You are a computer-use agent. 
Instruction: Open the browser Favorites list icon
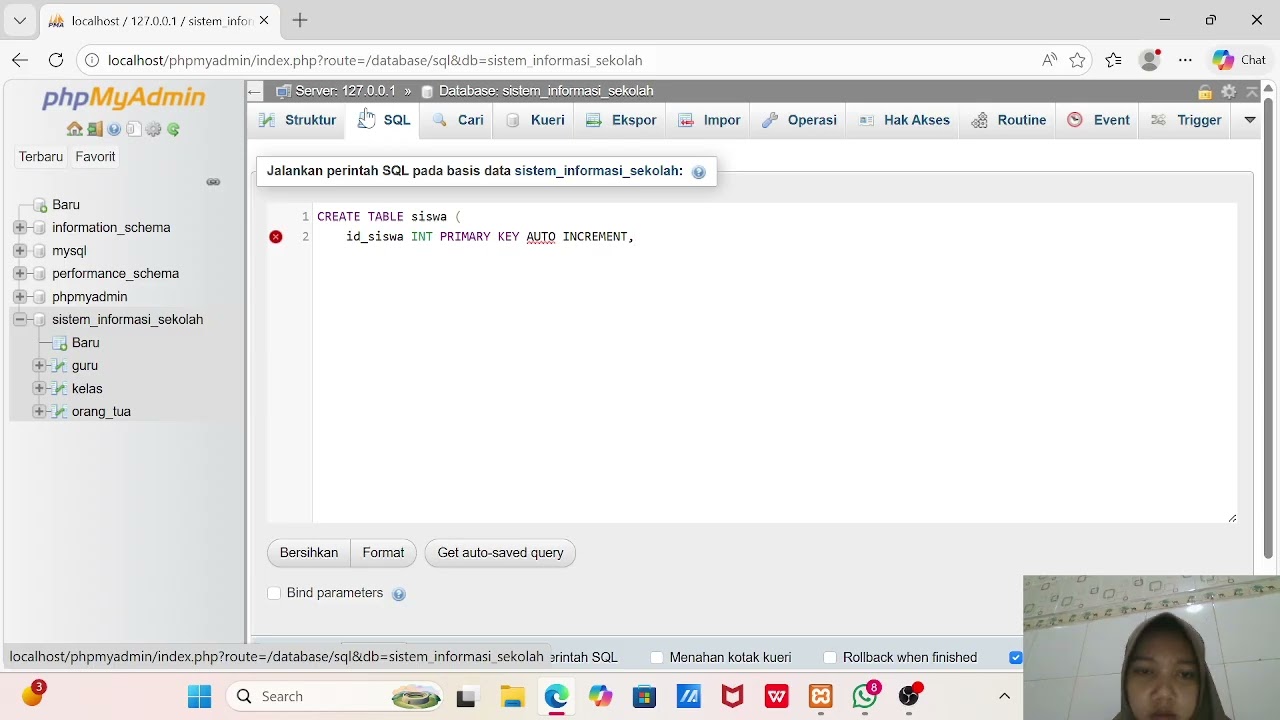1113,60
